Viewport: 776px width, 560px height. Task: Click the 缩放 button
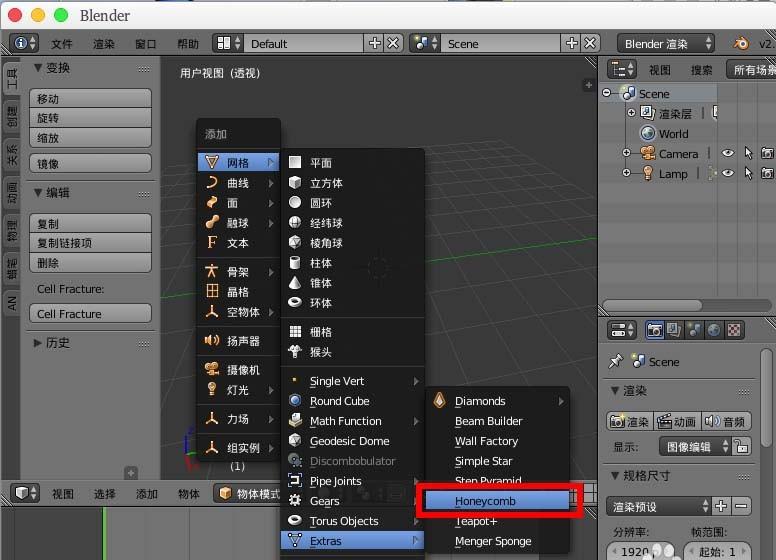(x=91, y=138)
